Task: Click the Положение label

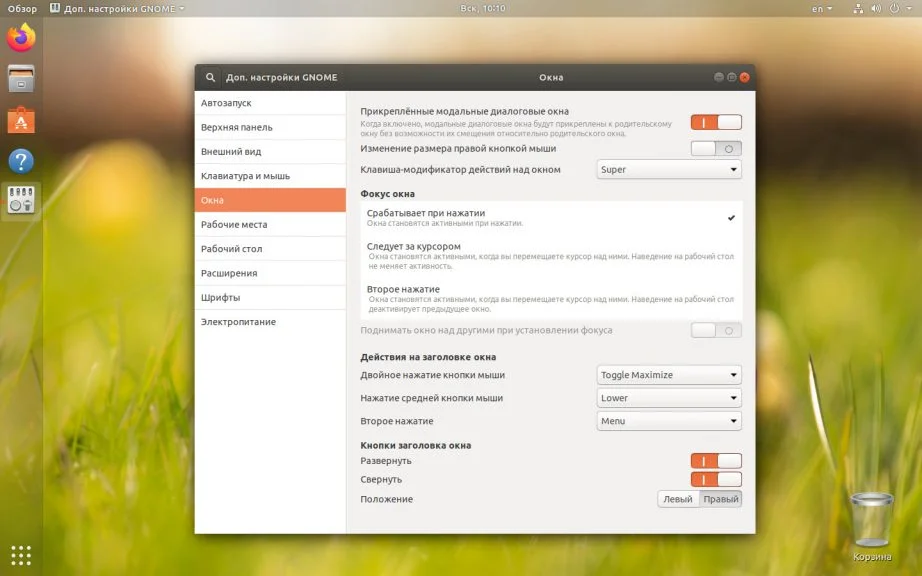Action: 386,499
